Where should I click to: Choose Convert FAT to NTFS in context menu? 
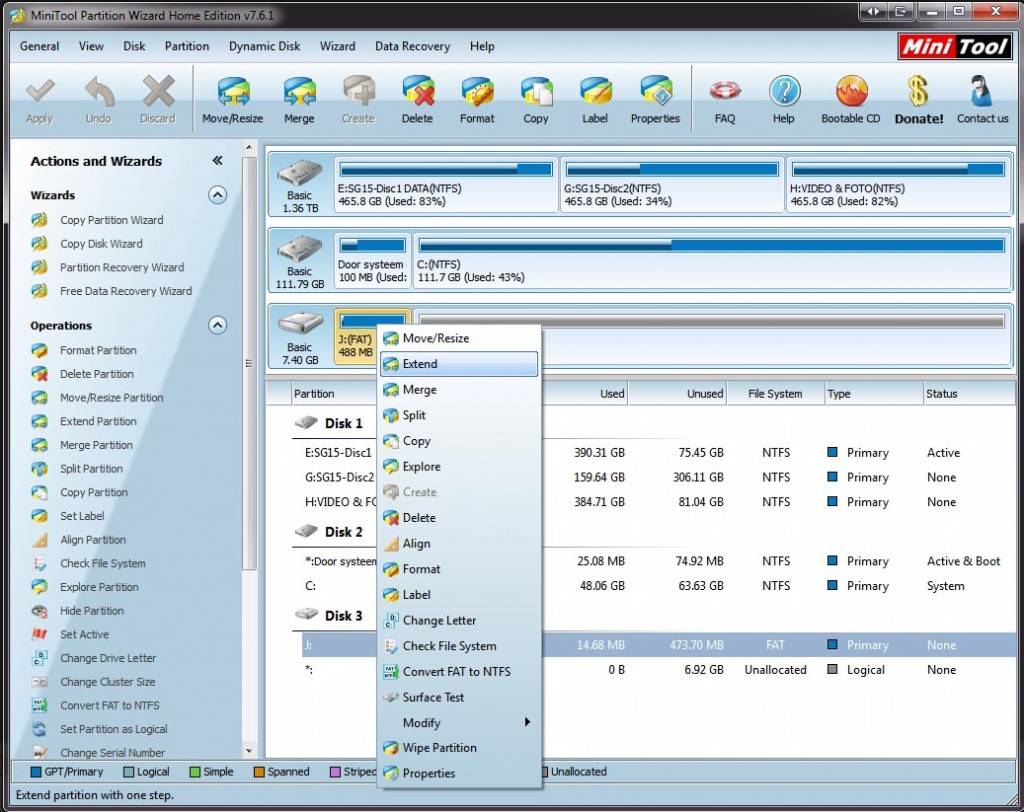(459, 672)
